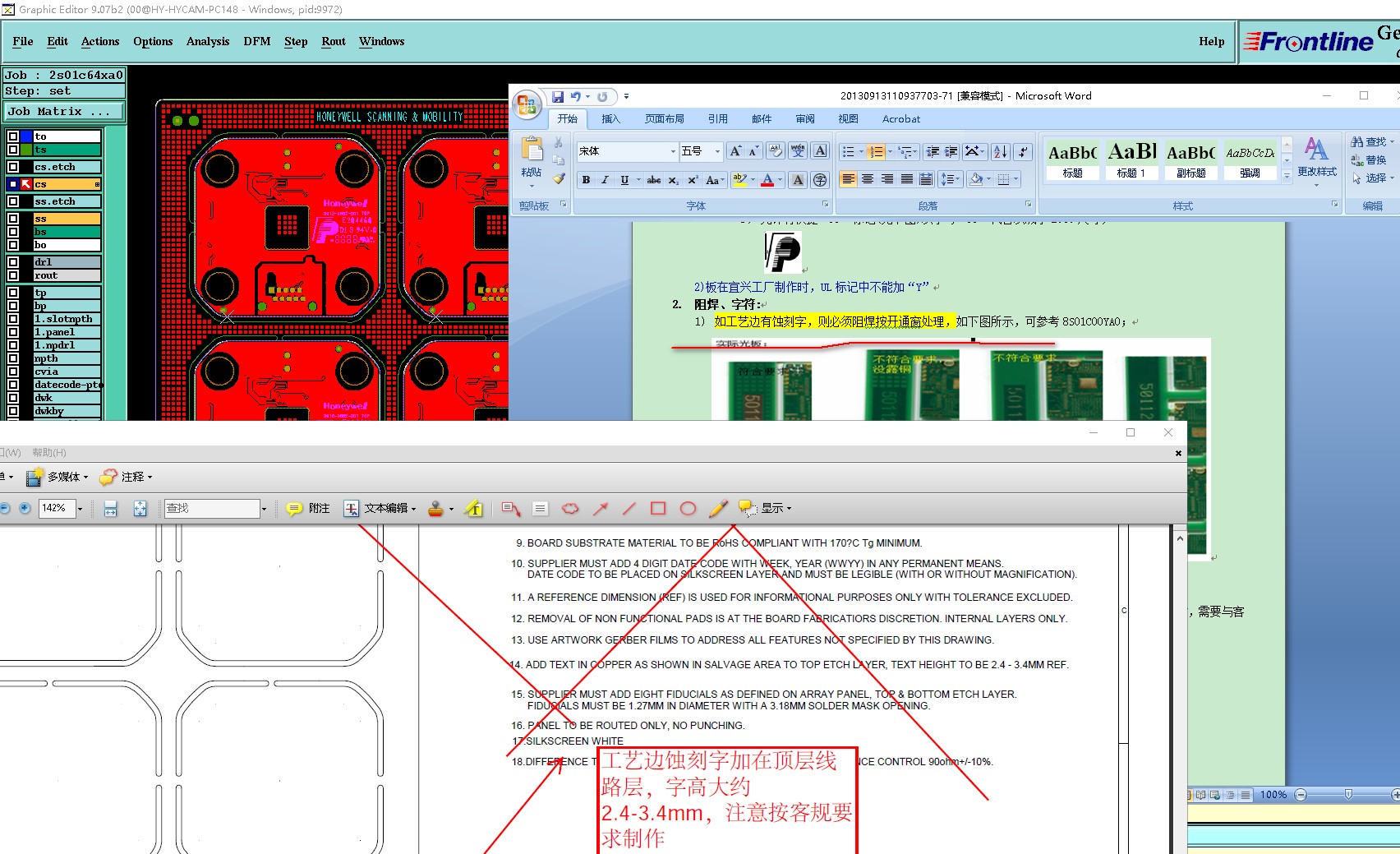Viewport: 1400px width, 854px height.
Task: Select the cloud annotation tool in PDF toolbar
Action: pyautogui.click(x=569, y=509)
